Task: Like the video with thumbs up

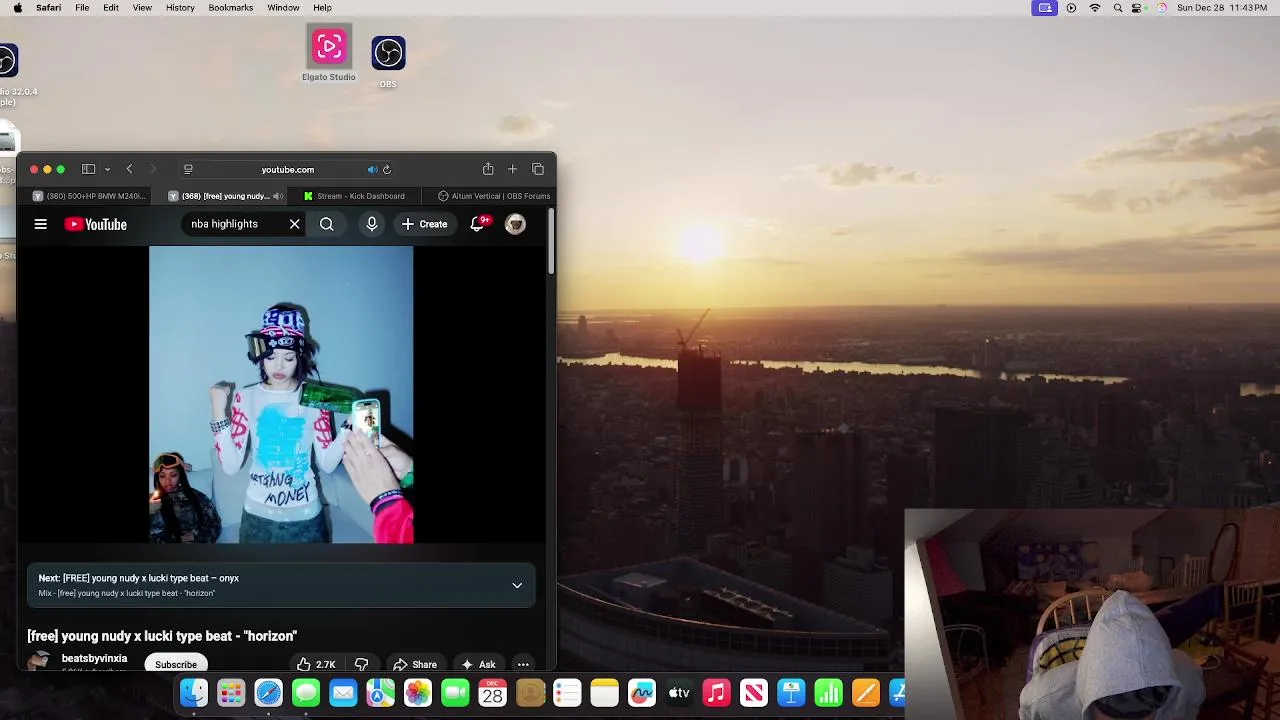Action: tap(316, 664)
